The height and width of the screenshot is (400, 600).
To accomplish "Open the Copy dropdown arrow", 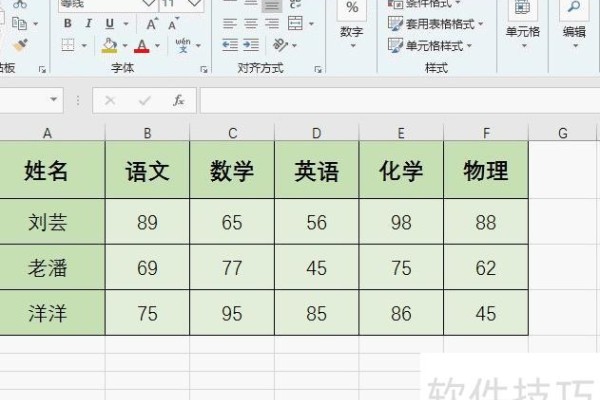I will click(36, 24).
